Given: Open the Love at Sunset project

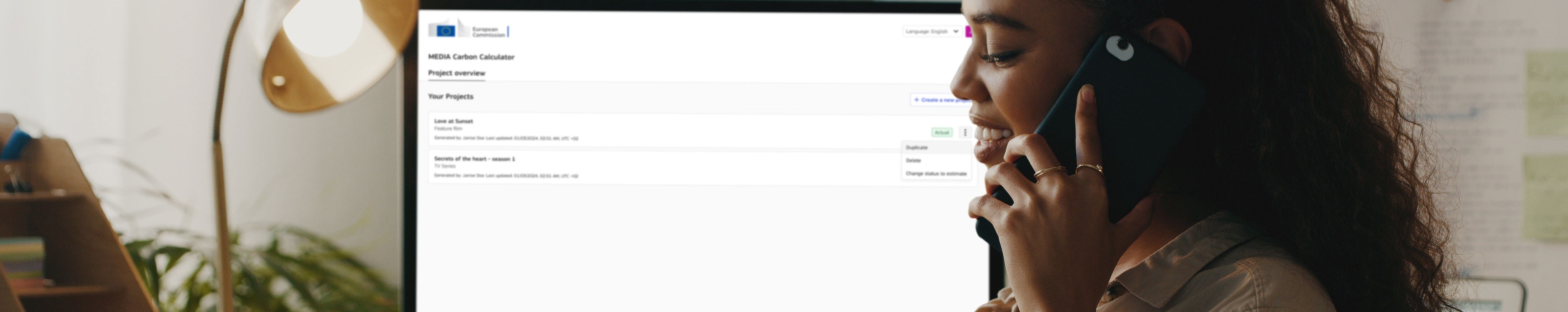Looking at the screenshot, I should (x=453, y=121).
